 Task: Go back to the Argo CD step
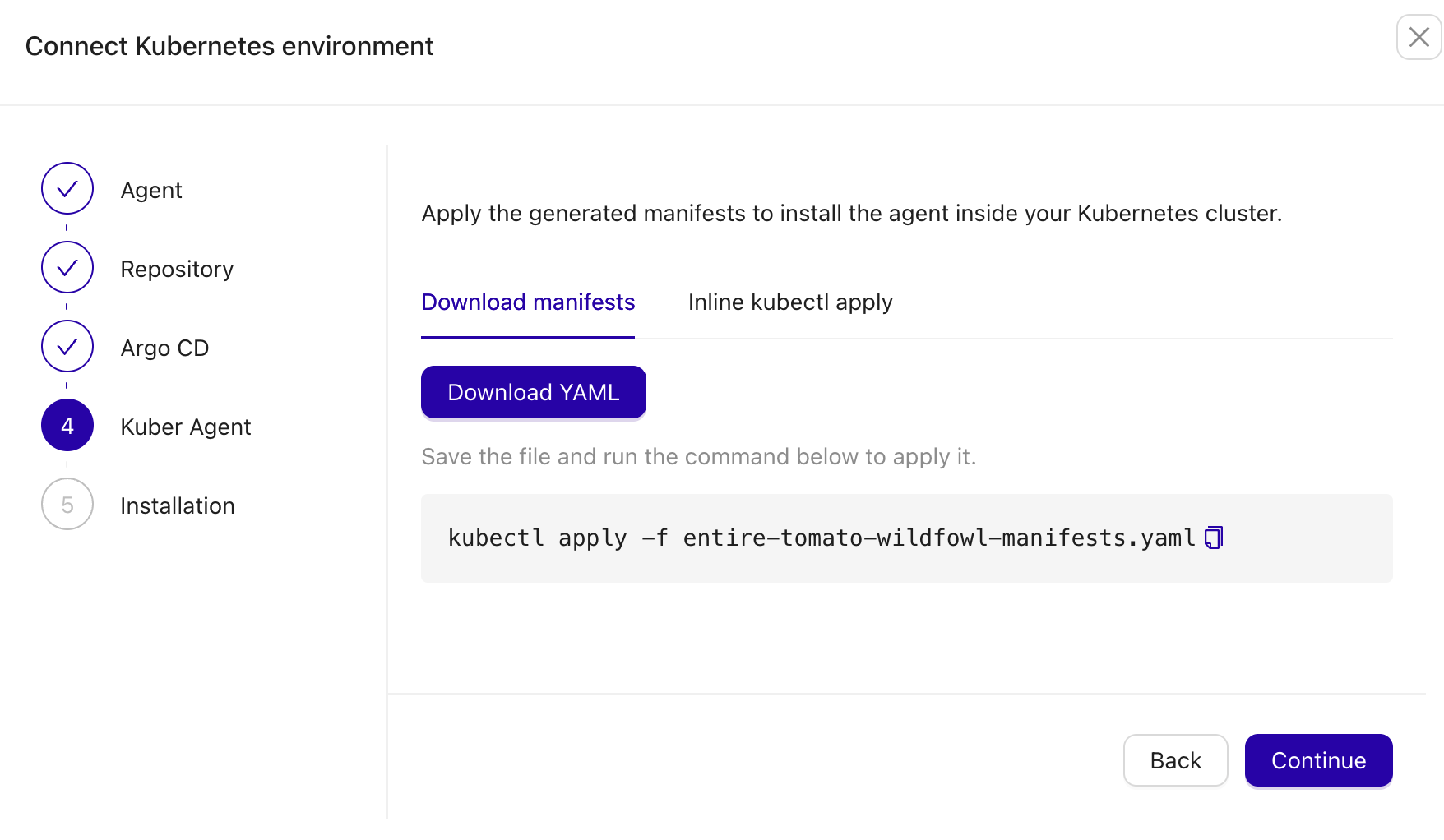tap(164, 347)
